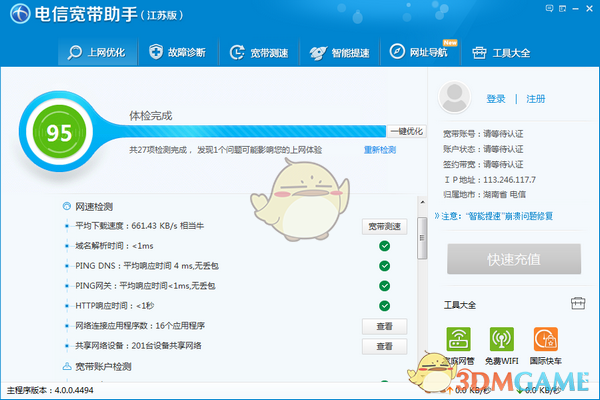Click the green check for HTTP响应时间

(x=385, y=305)
